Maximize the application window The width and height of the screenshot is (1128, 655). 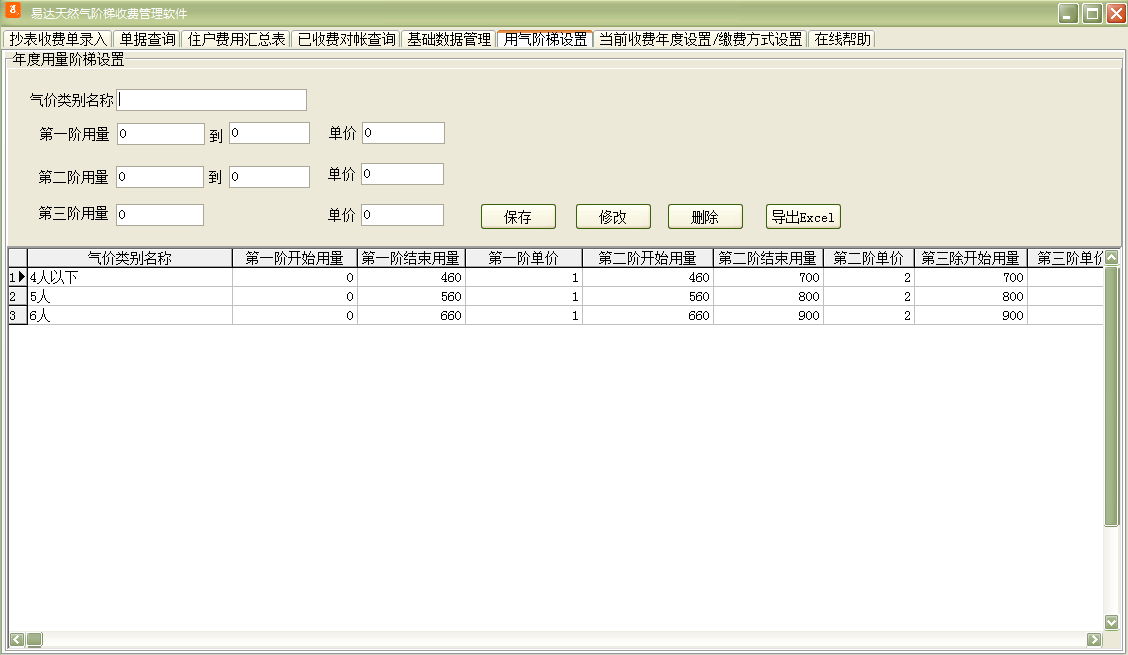coord(1092,13)
